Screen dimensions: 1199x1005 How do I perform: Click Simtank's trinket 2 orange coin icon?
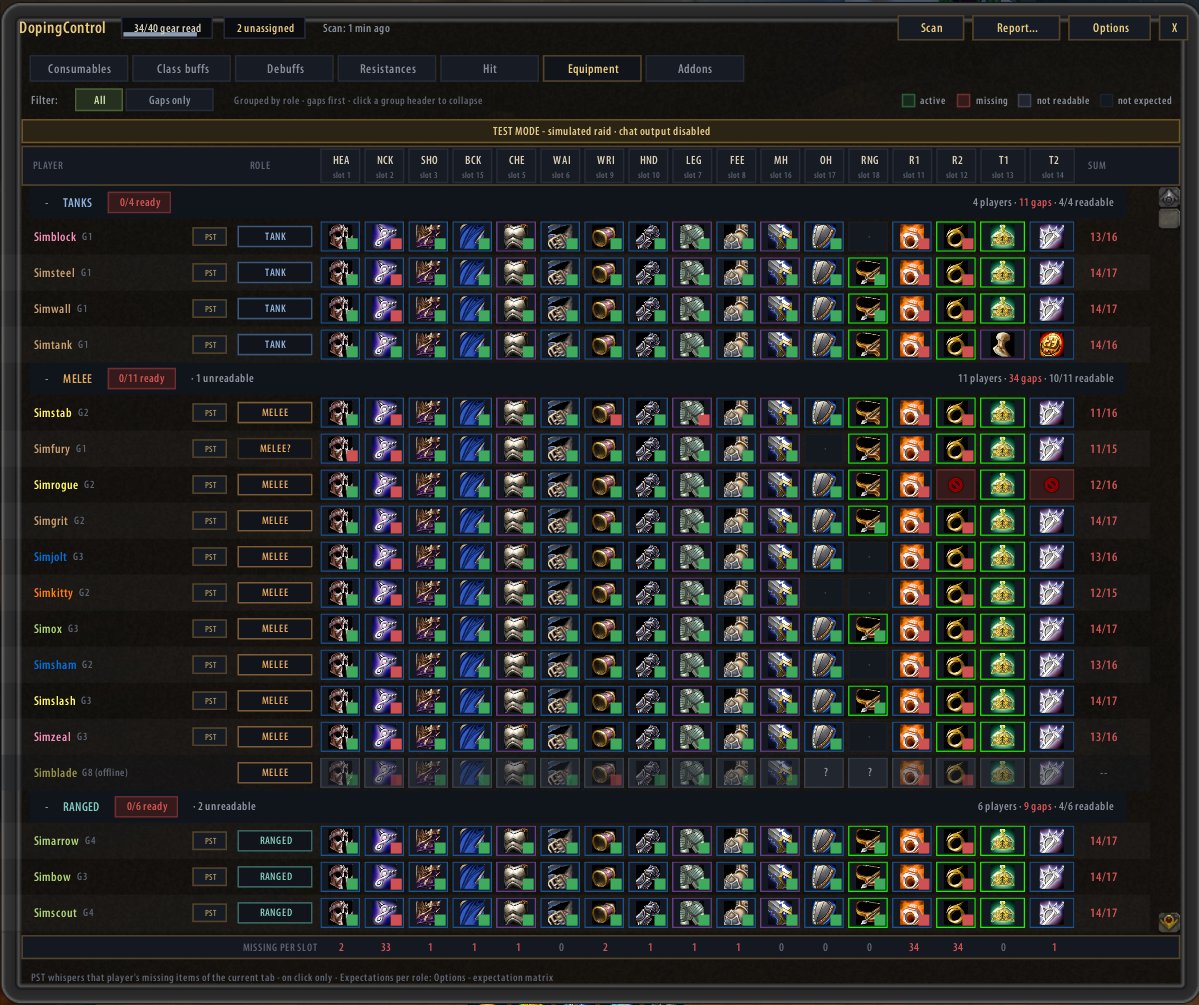(1052, 345)
